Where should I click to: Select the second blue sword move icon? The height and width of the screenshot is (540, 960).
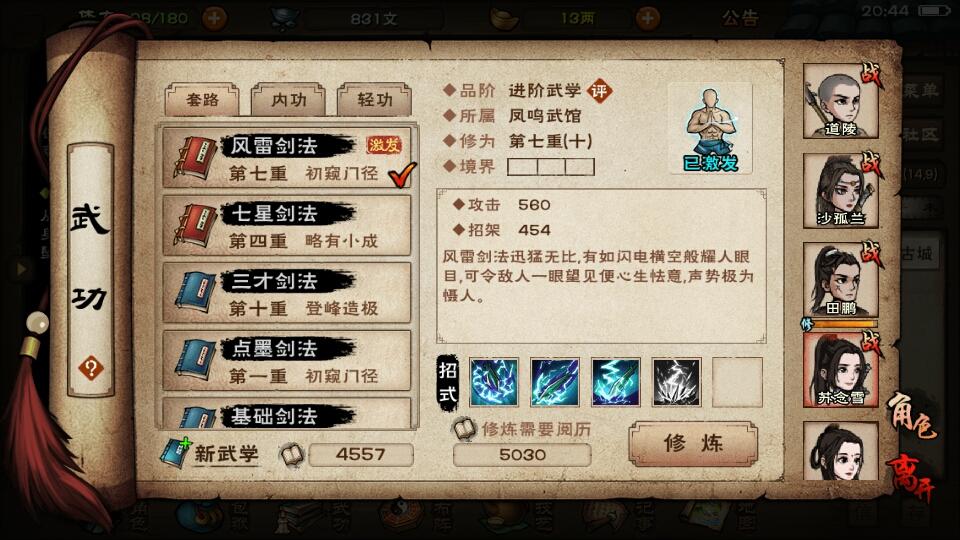[555, 382]
